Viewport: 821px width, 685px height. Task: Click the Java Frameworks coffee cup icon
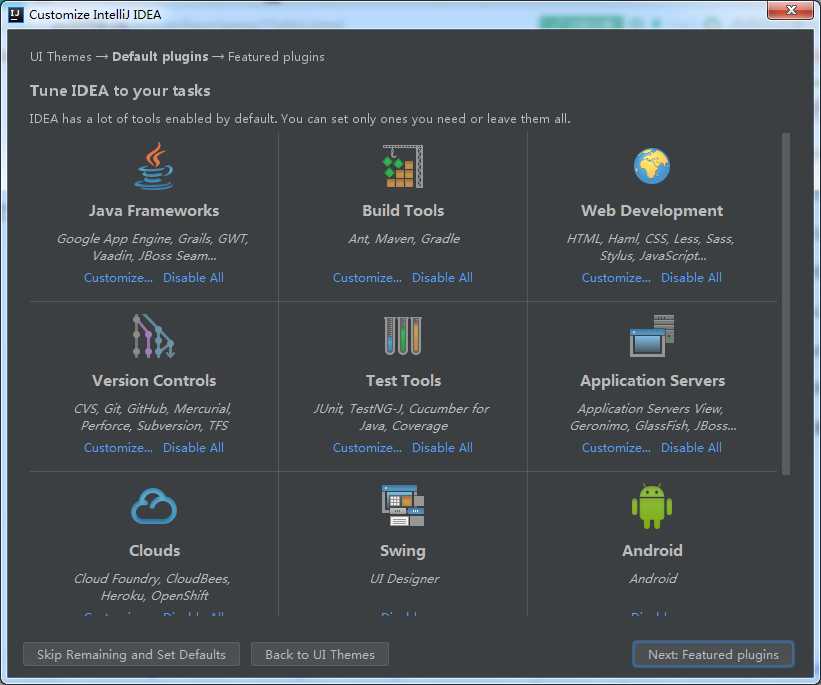click(x=153, y=167)
